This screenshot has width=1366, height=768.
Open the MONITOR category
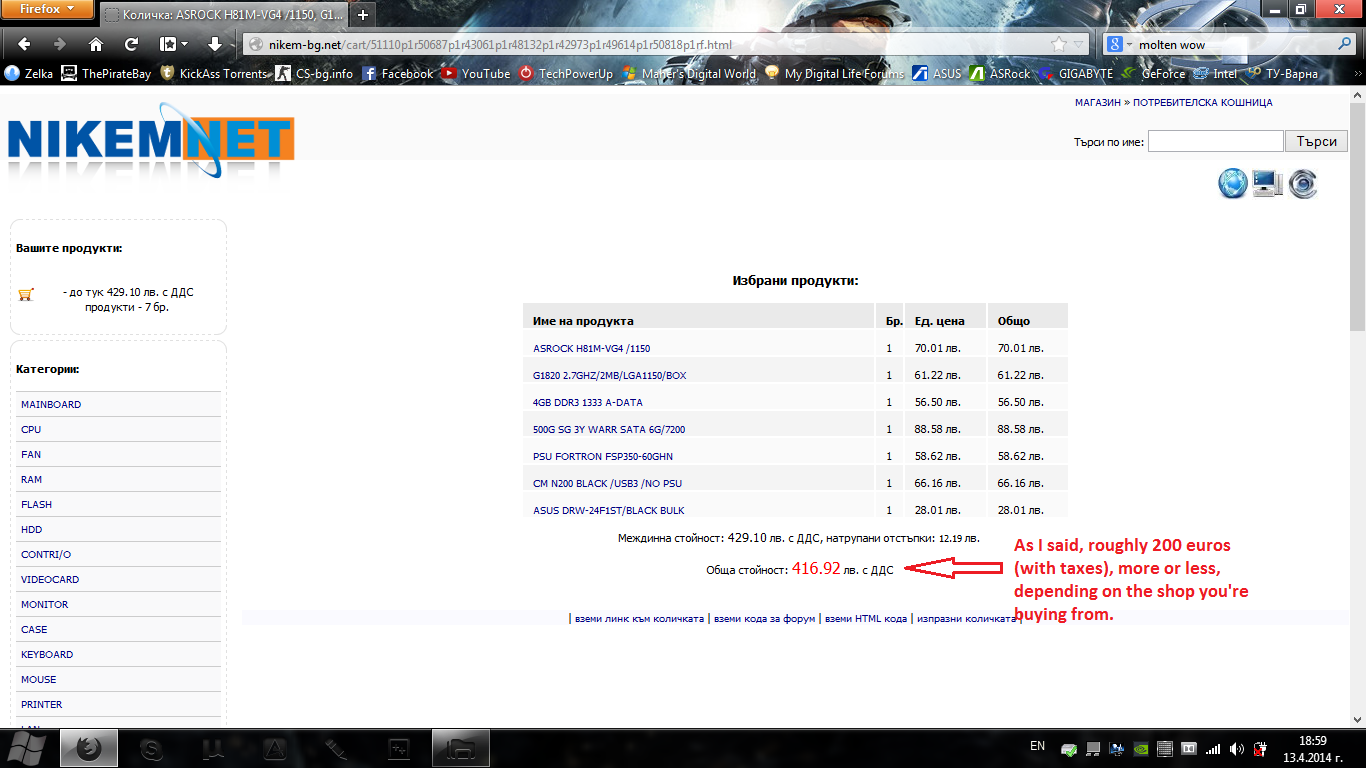(44, 604)
